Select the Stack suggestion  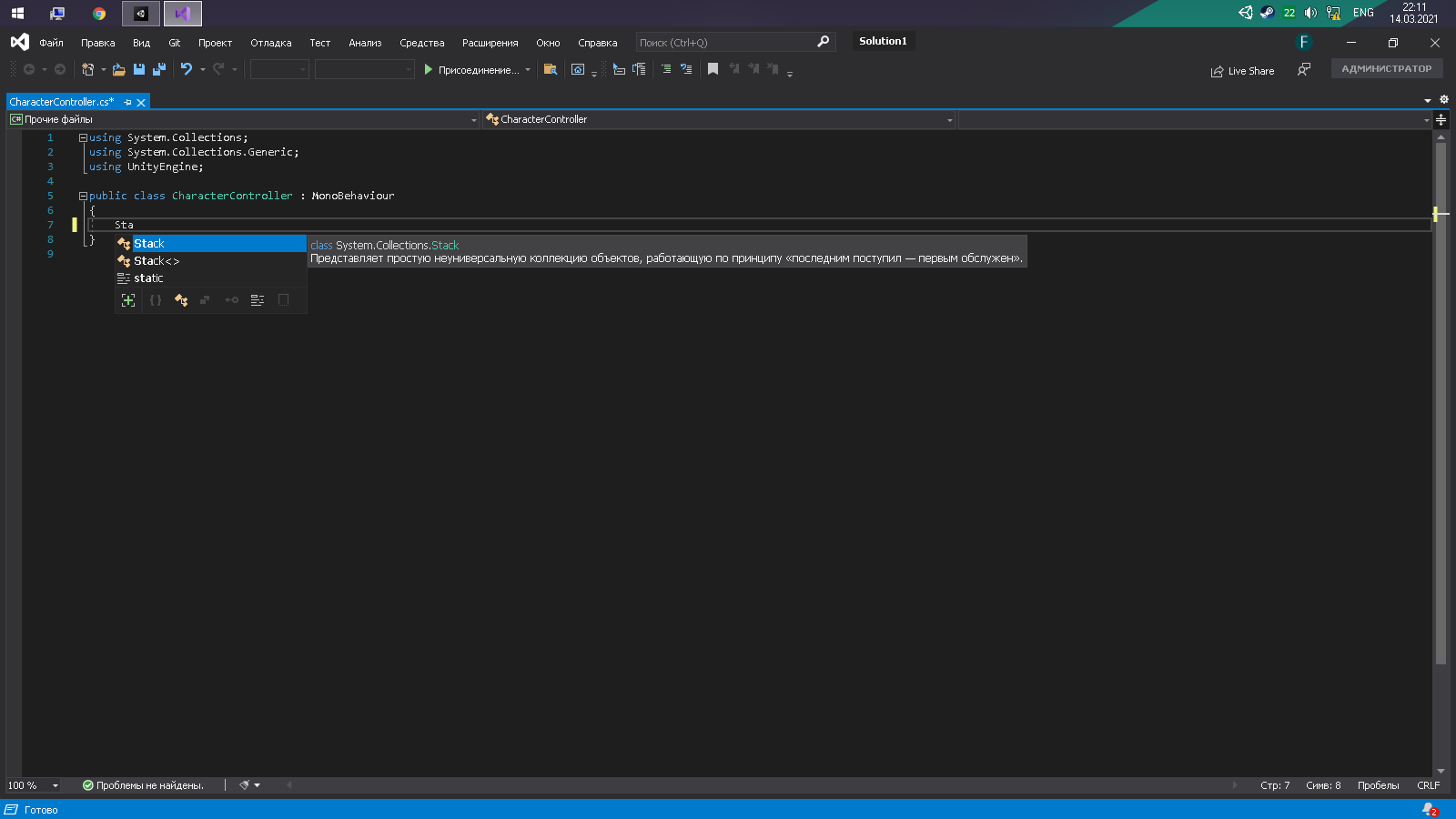[x=211, y=244]
